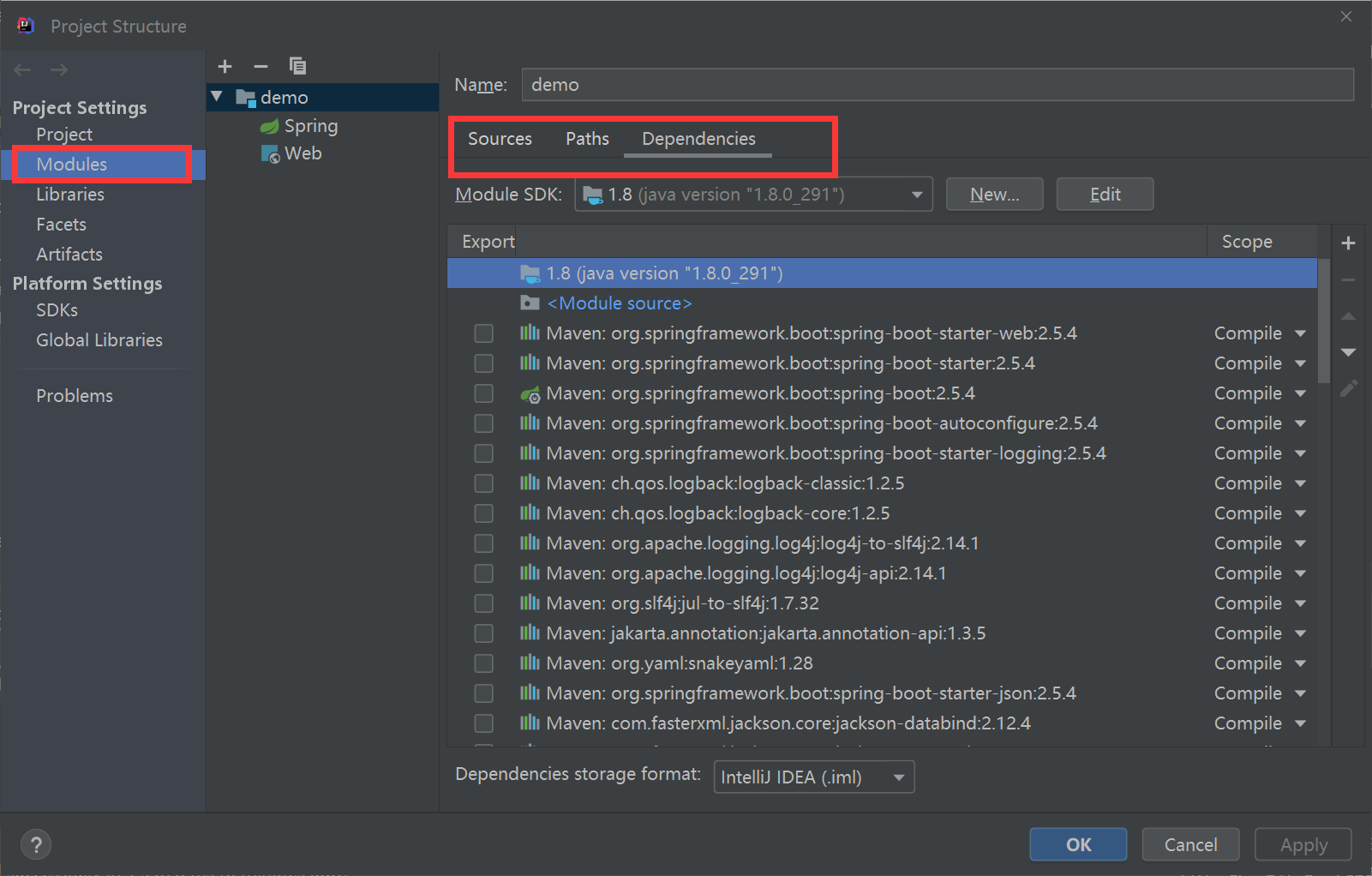Click the JDK folder icon in 1.8 row
Screen dimensions: 1372x876
pos(530,273)
